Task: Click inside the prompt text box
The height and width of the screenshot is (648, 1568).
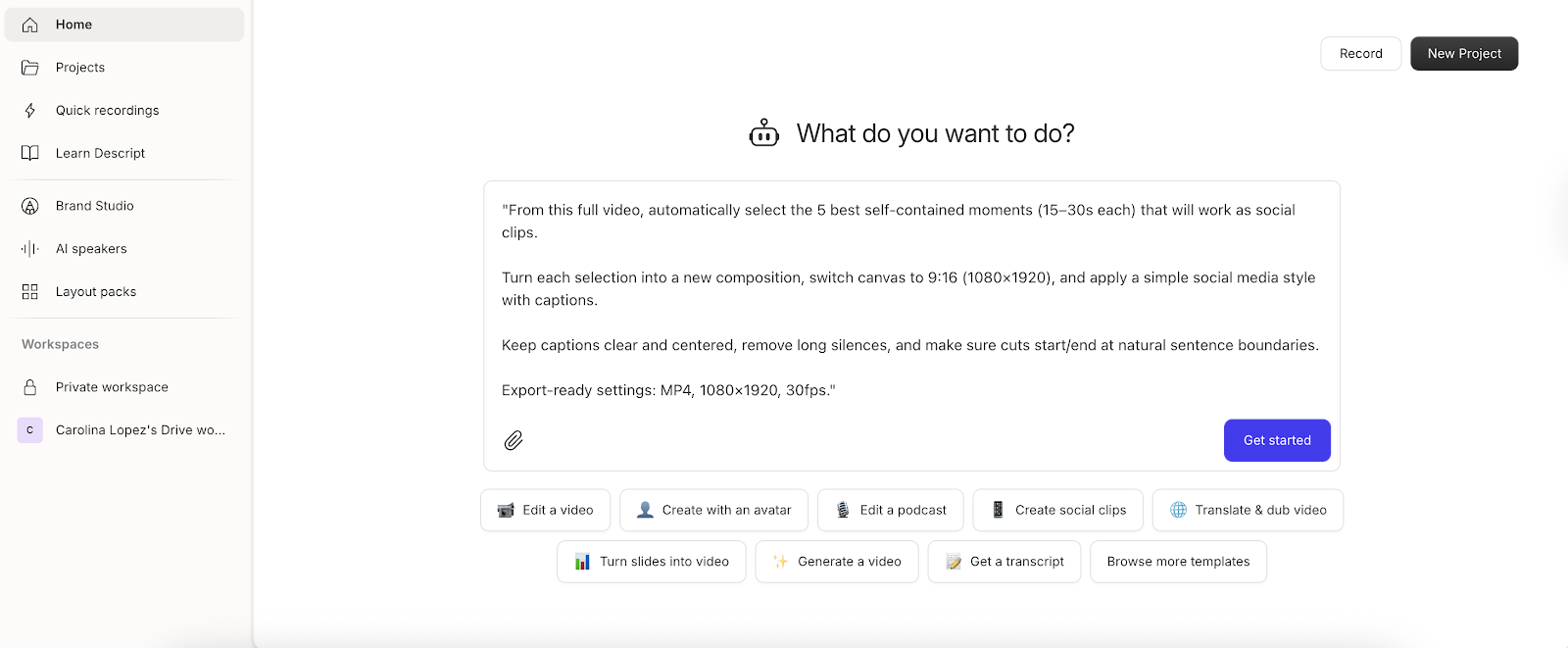Action: click(x=911, y=299)
